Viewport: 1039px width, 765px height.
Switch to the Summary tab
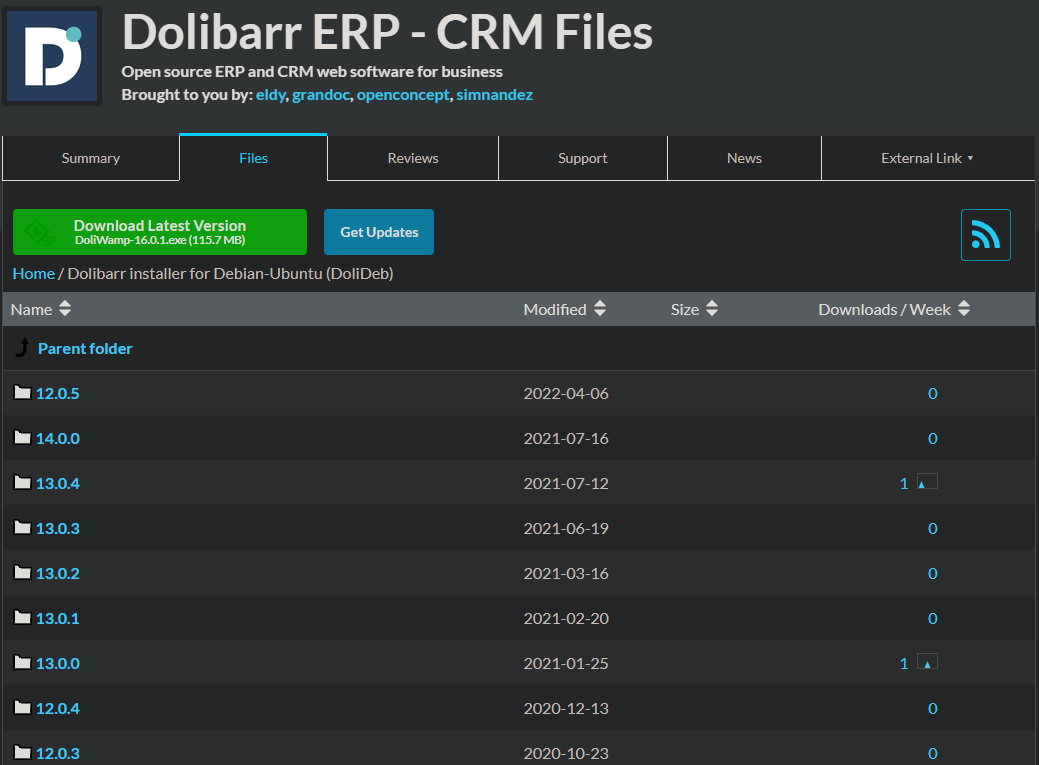tap(90, 157)
